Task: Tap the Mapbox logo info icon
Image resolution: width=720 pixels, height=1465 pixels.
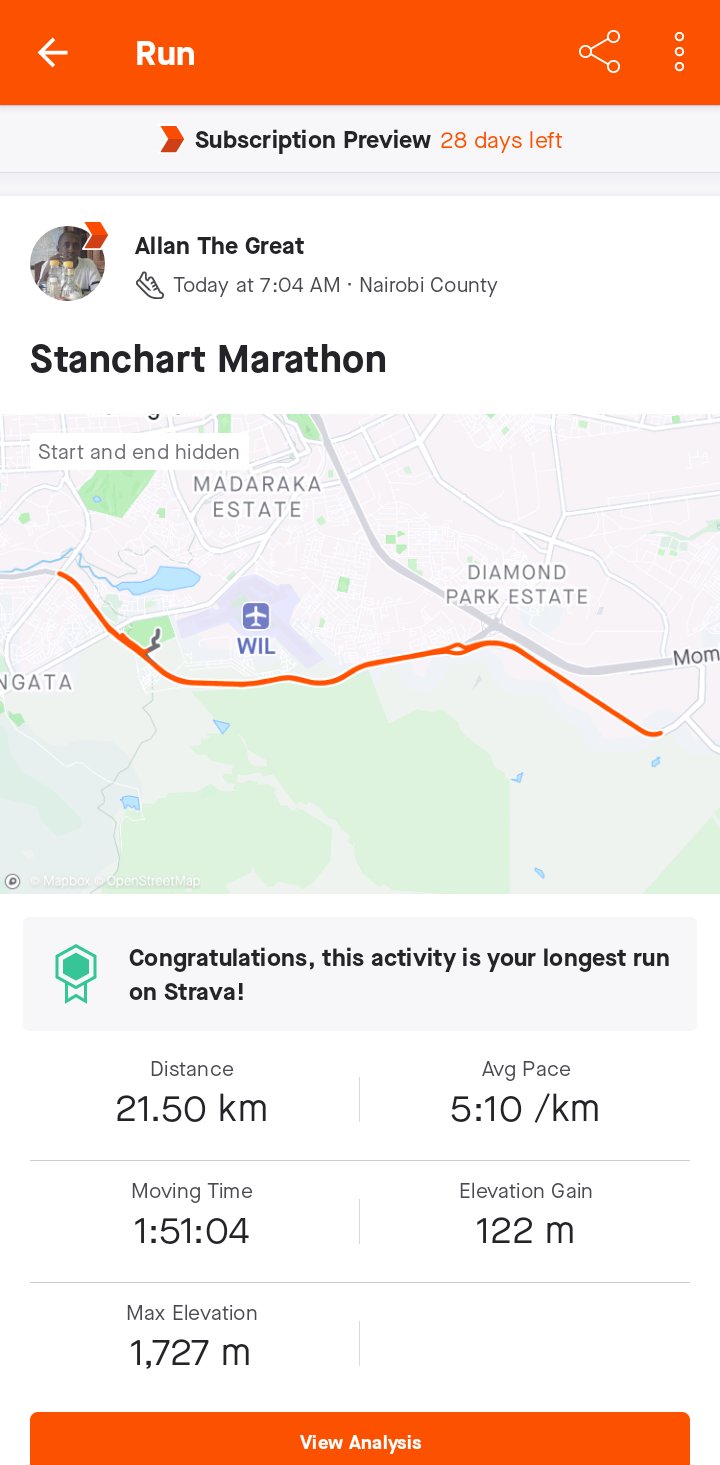Action: [x=13, y=881]
